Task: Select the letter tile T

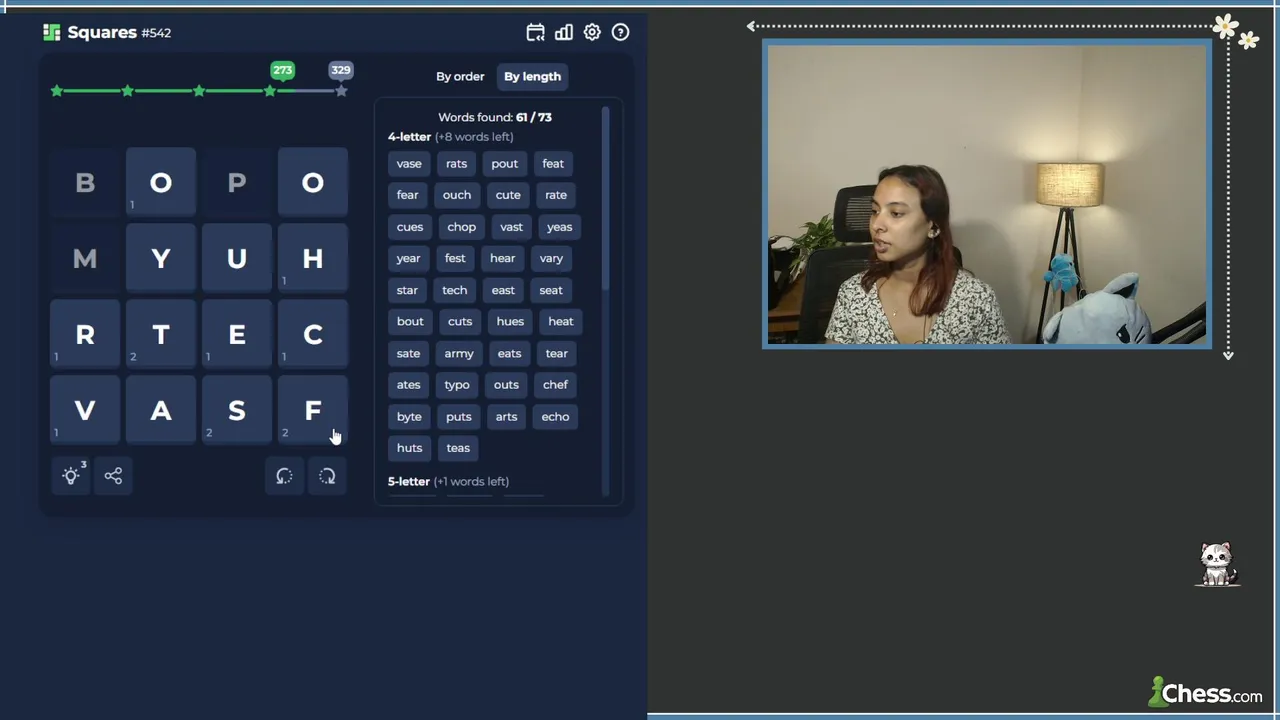Action: 161,335
